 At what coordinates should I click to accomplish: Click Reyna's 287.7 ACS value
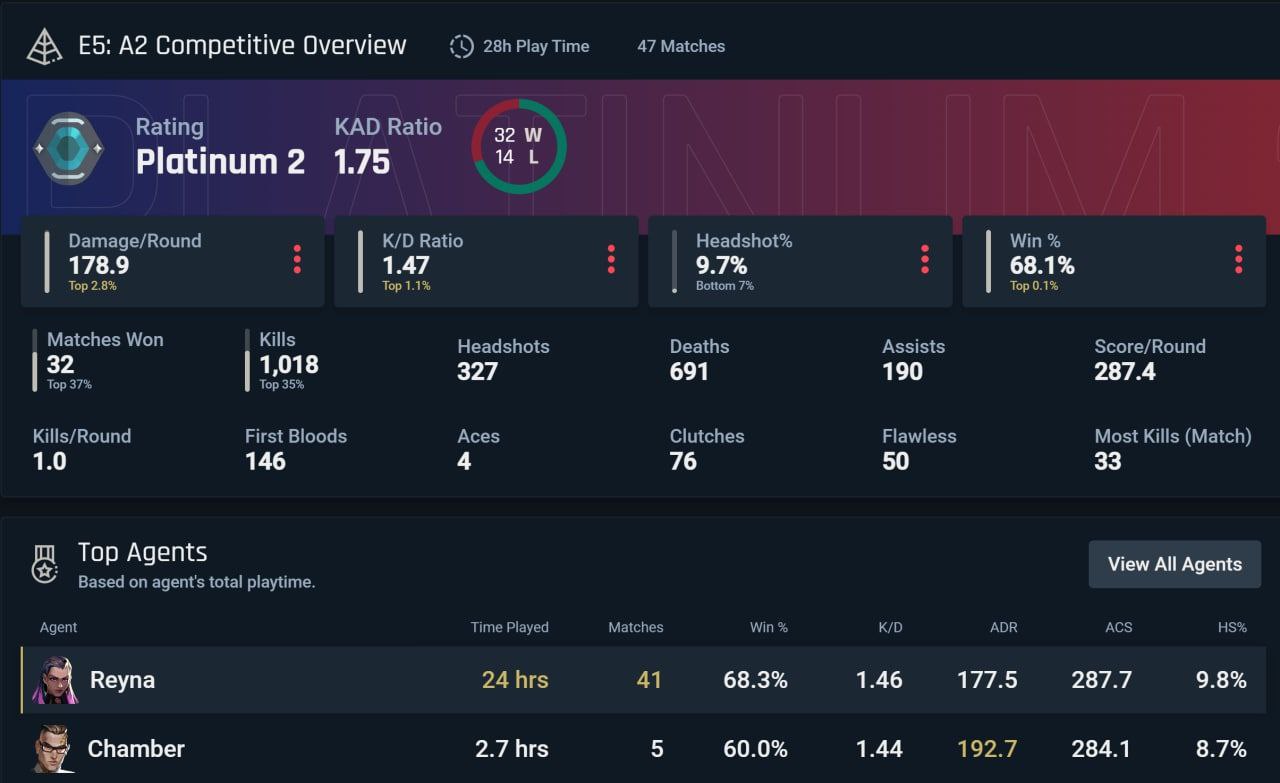coord(1102,680)
